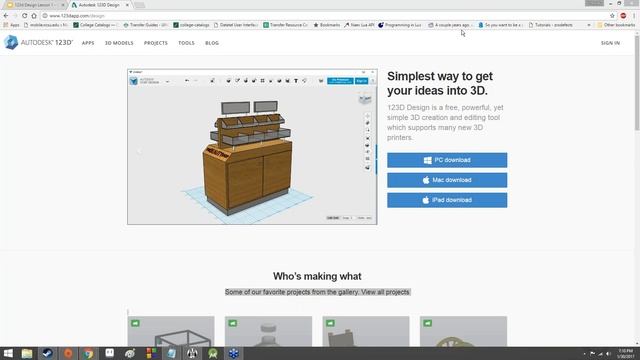Viewport: 640px width, 360px height.
Task: Click the page vertical scrollbar thumb
Action: click(x=637, y=84)
